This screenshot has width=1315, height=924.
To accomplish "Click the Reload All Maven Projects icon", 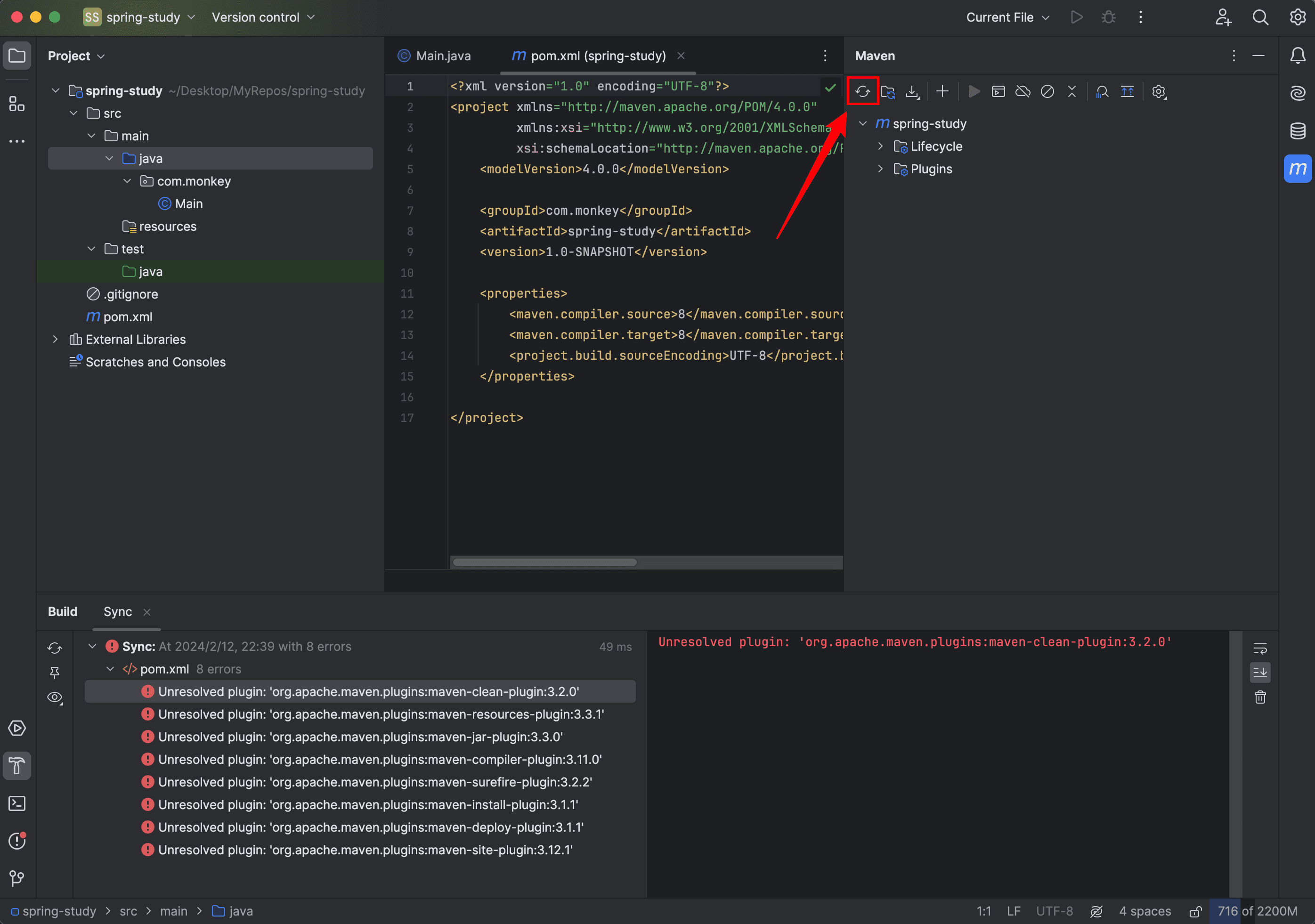I will click(x=862, y=92).
